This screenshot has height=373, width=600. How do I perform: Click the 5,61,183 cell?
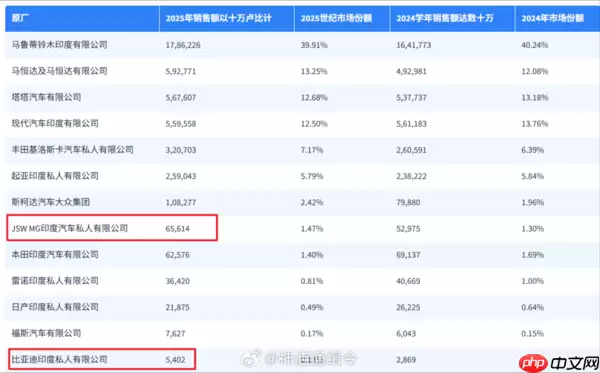coord(411,124)
